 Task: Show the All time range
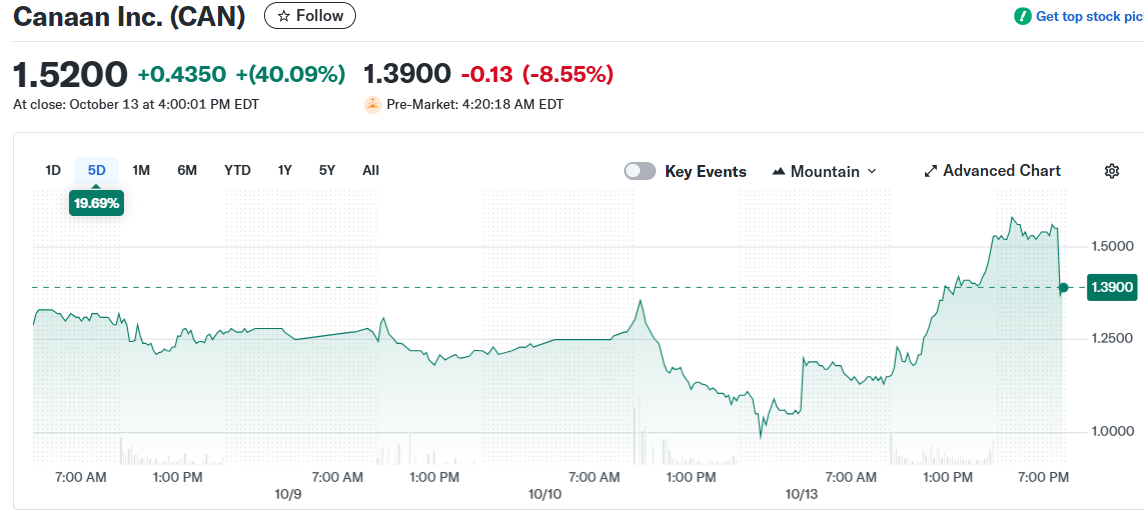coord(371,170)
